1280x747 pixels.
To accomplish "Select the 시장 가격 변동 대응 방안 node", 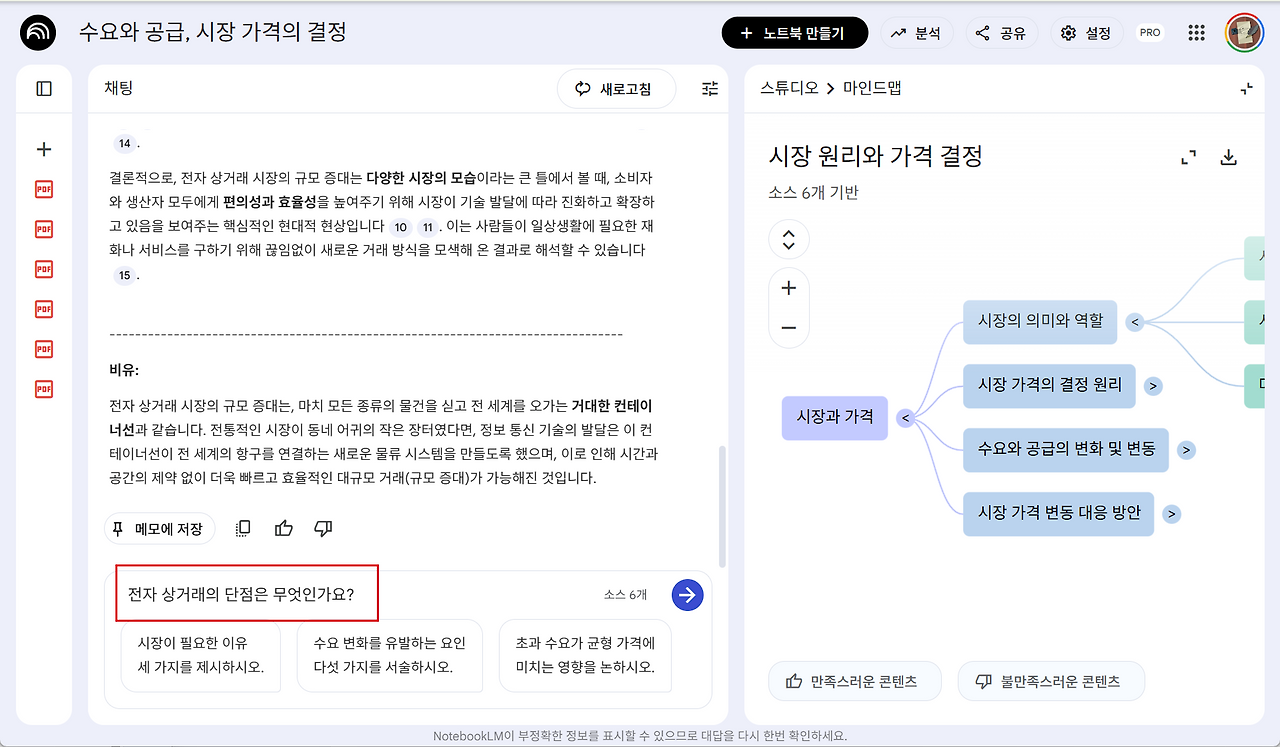I will coord(1059,513).
